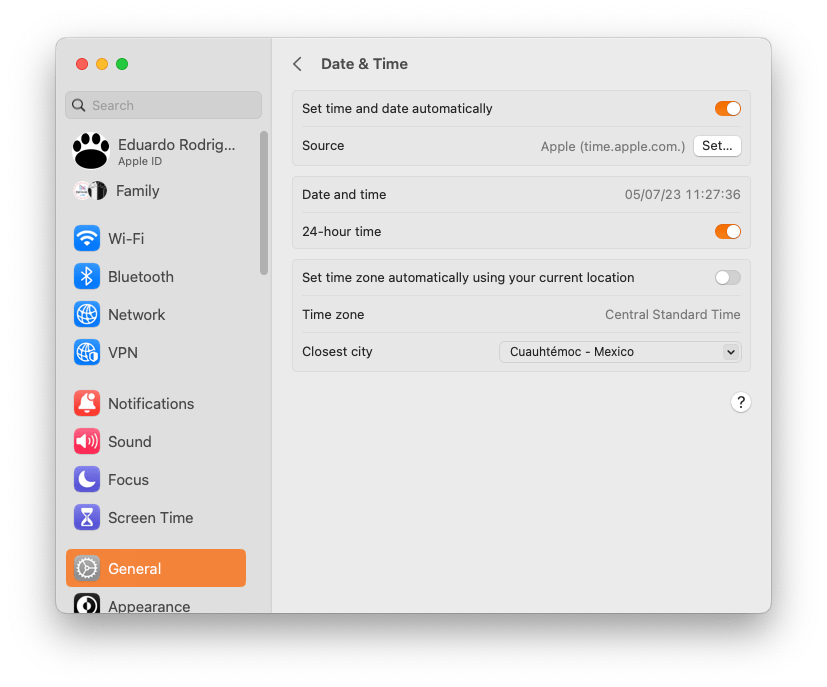Click the Bluetooth icon in sidebar
The image size is (827, 687).
pos(87,277)
